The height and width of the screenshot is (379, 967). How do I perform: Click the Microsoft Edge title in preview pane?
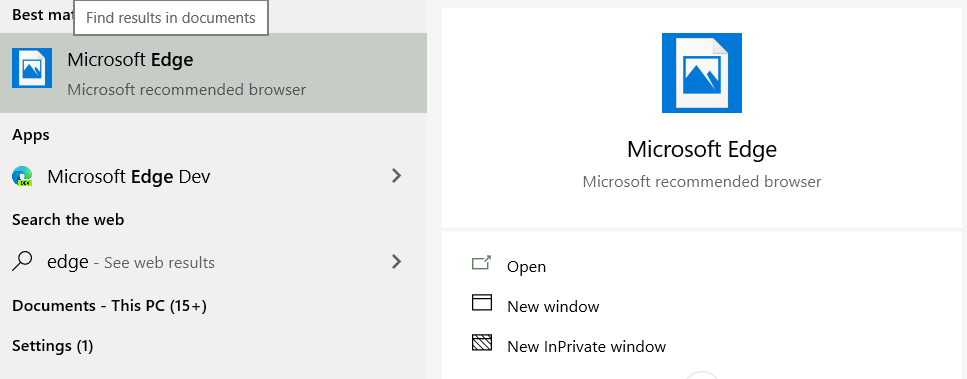(x=702, y=149)
